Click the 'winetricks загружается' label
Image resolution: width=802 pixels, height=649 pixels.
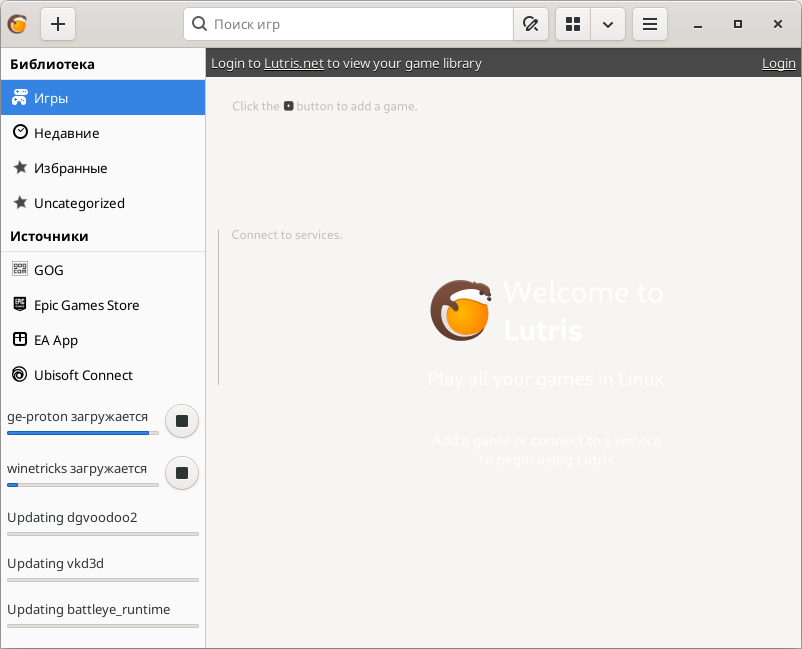[x=77, y=468]
